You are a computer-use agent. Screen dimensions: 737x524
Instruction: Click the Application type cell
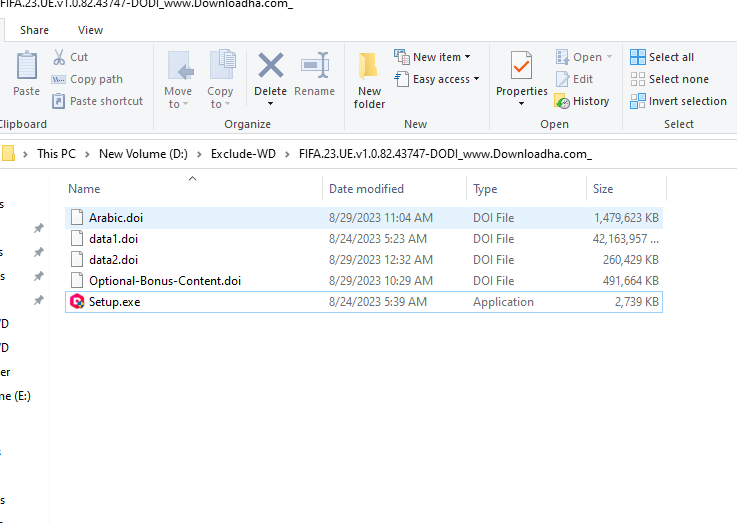(x=503, y=302)
